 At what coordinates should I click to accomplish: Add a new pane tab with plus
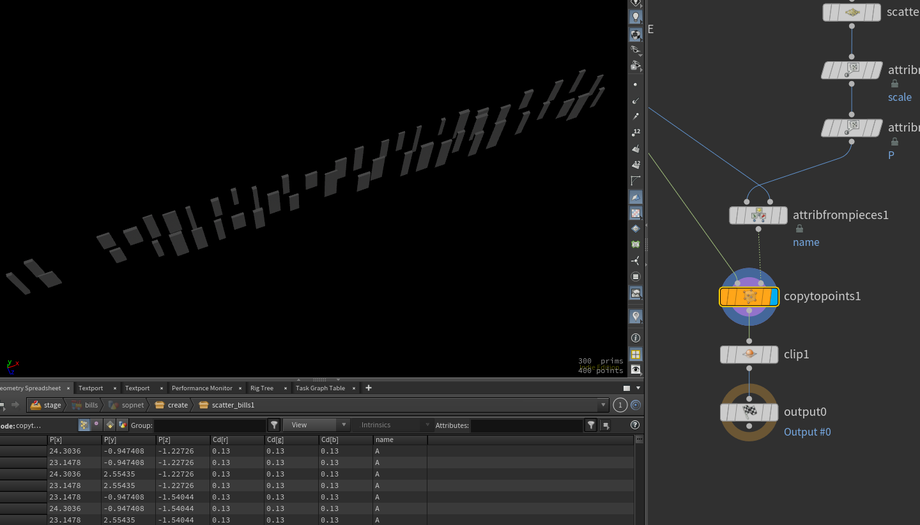[x=368, y=388]
